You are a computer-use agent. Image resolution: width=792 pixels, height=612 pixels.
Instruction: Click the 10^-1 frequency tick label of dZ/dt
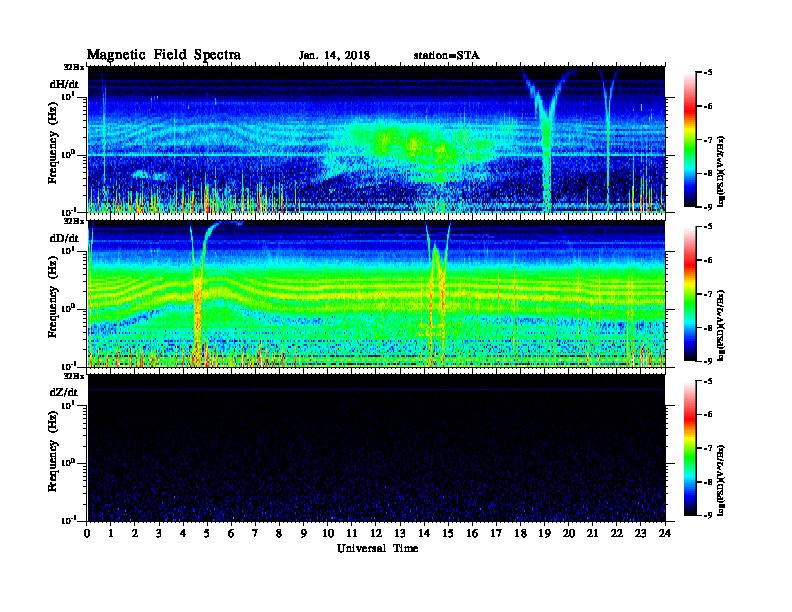pos(68,520)
